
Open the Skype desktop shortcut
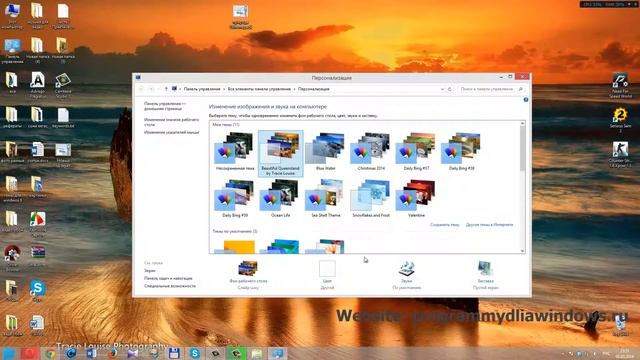pyautogui.click(x=37, y=291)
